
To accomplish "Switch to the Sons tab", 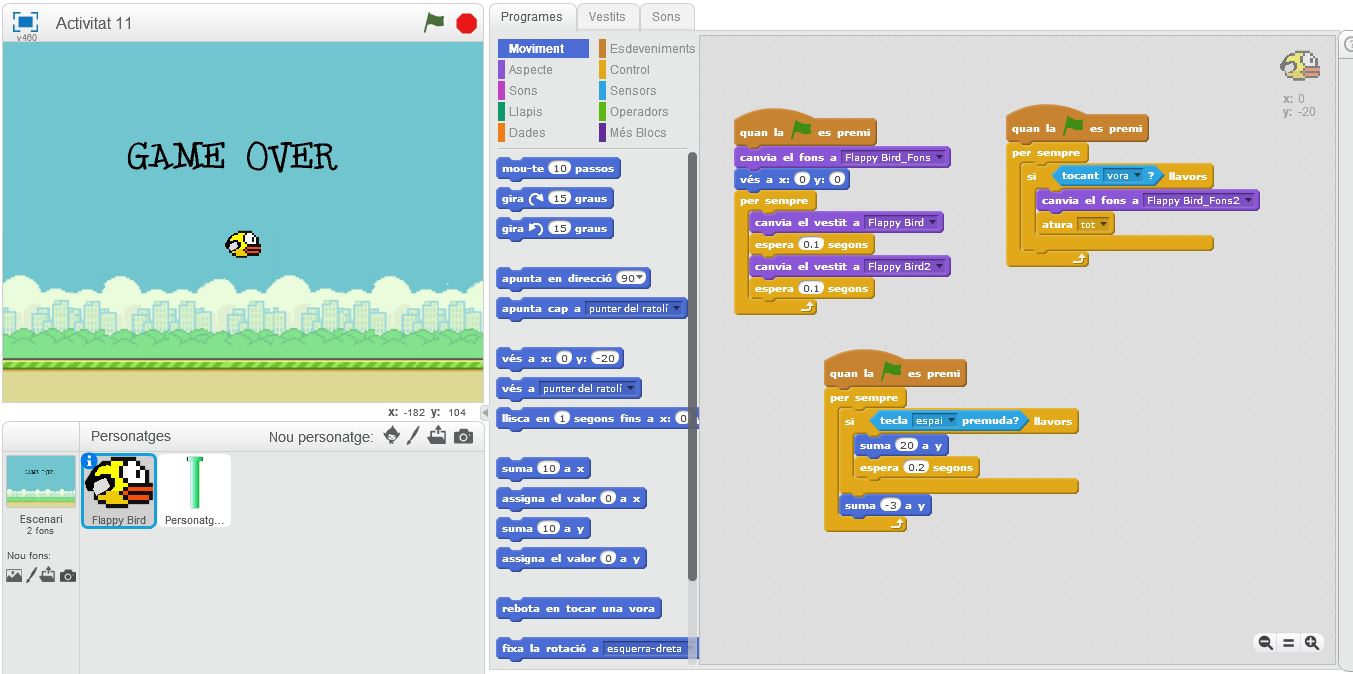I will [666, 17].
